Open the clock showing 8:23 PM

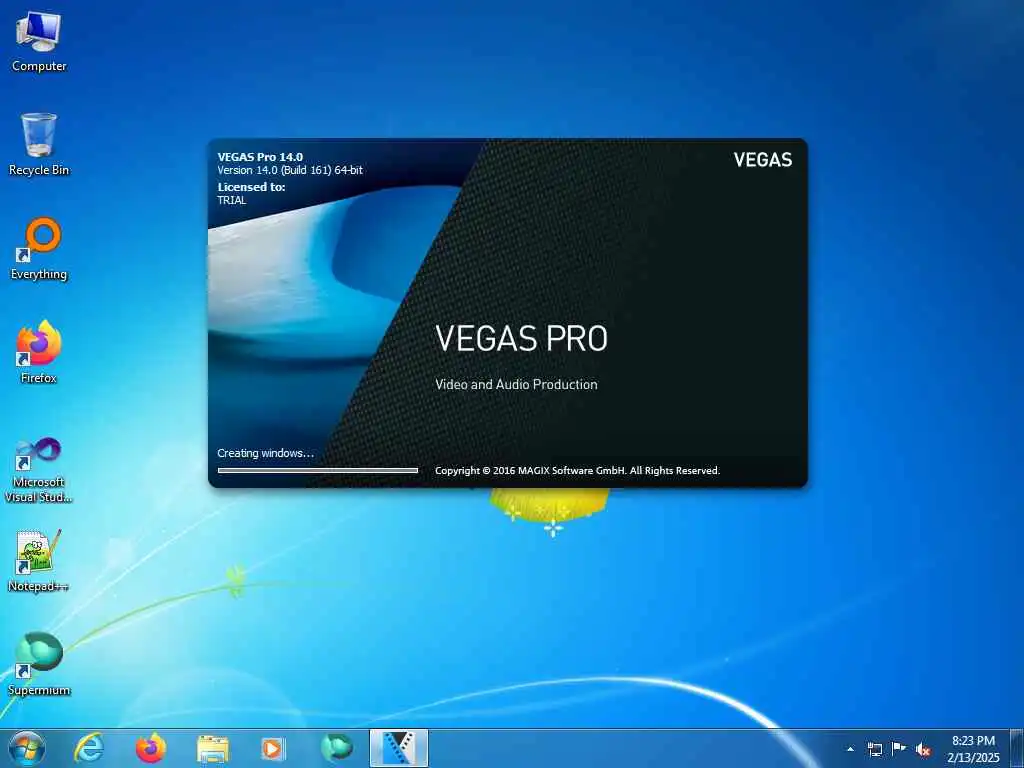coord(973,749)
